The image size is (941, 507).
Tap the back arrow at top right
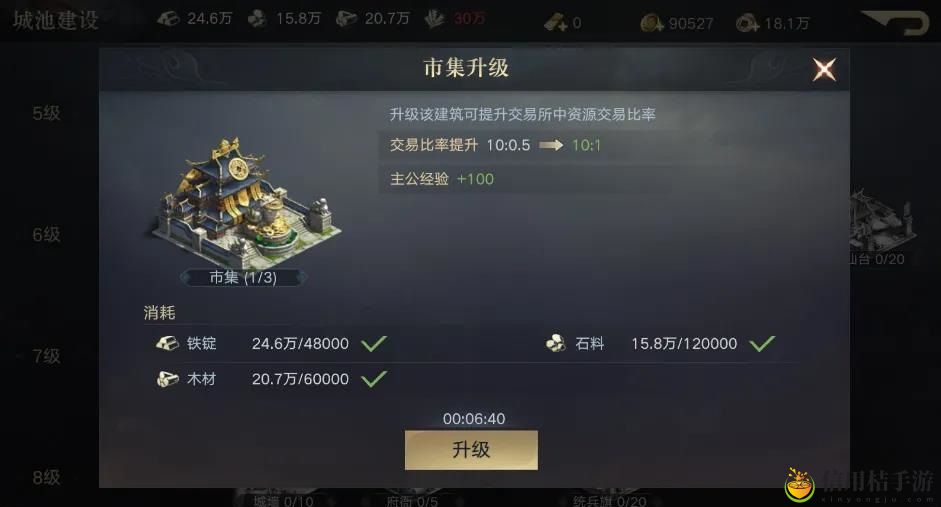tap(896, 23)
